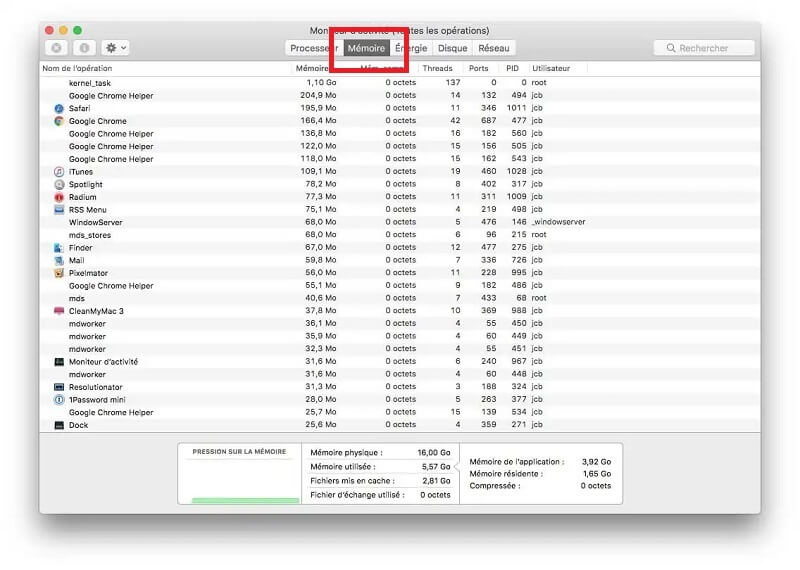The image size is (800, 570).
Task: Click the Compressée 0 octets value
Action: [x=595, y=486]
